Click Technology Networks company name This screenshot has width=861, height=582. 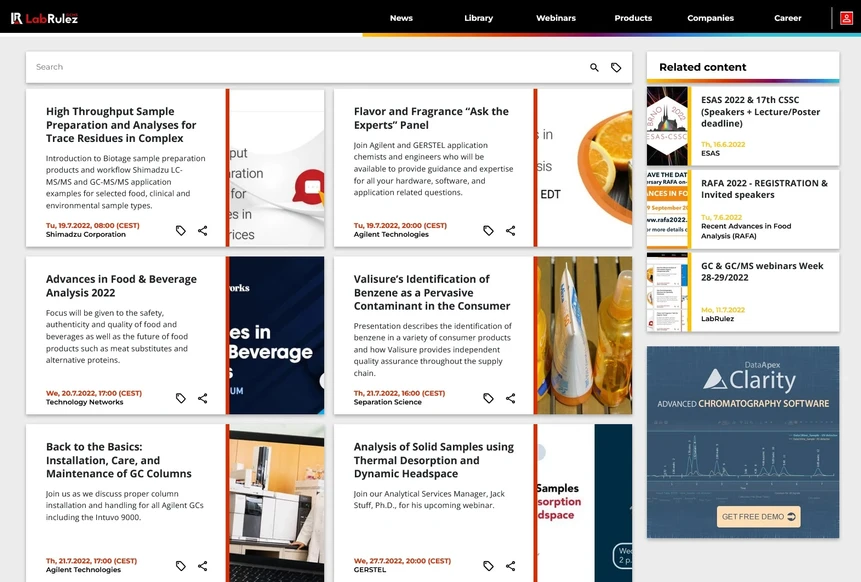(85, 402)
